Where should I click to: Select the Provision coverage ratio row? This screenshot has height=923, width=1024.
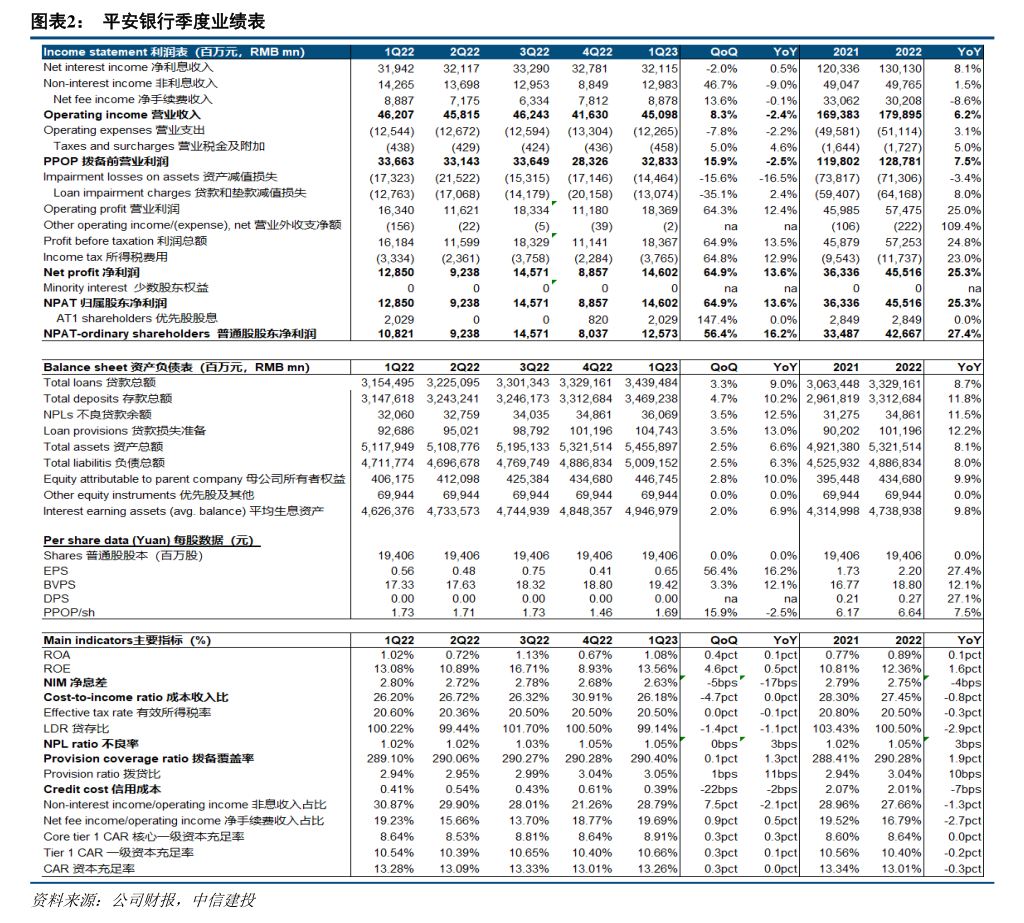pyautogui.click(x=150, y=758)
